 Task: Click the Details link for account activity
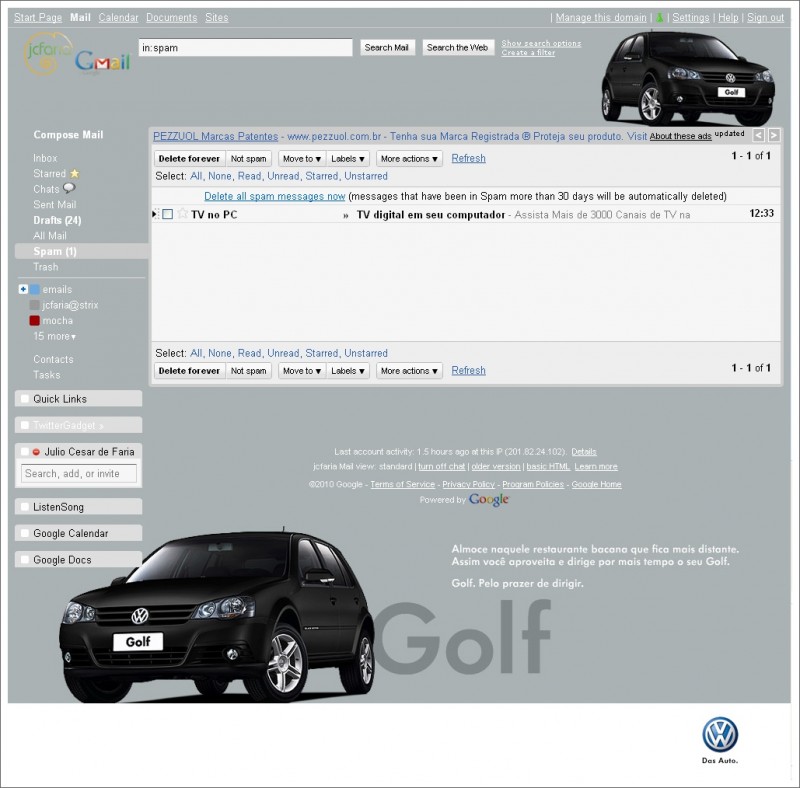point(584,452)
